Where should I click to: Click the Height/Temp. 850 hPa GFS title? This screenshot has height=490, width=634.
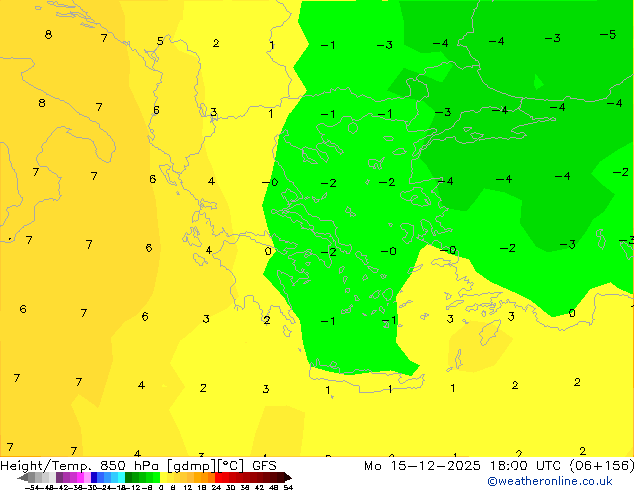(x=138, y=466)
